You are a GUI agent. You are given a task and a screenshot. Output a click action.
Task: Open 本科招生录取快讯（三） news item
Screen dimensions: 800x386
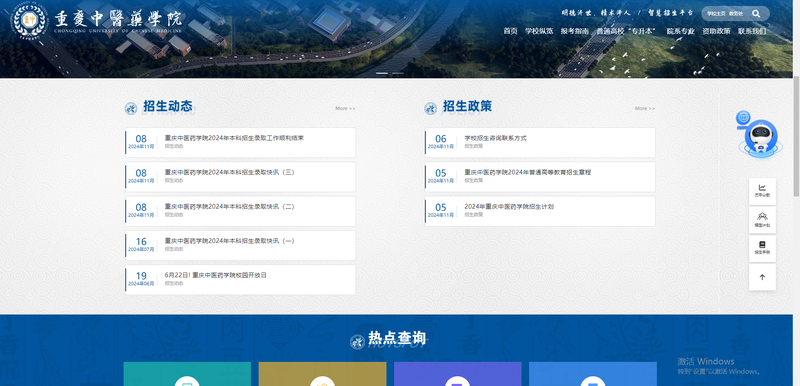(x=240, y=176)
